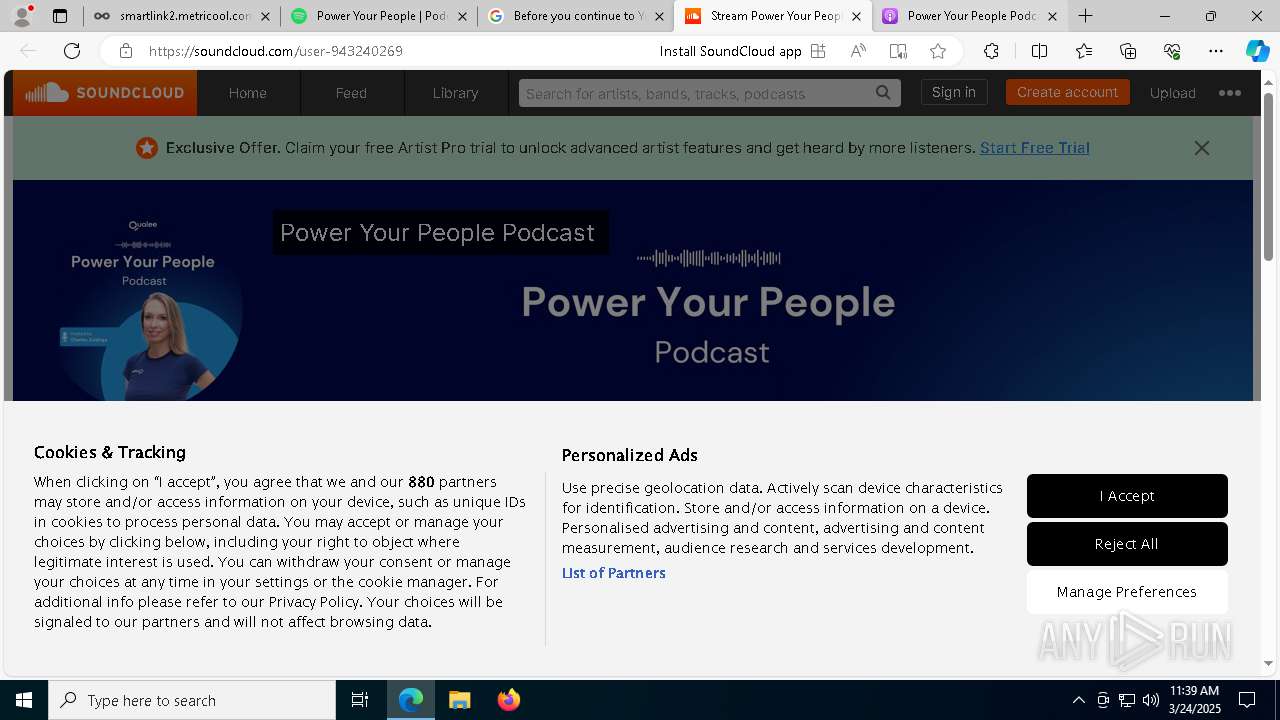1280x720 pixels.
Task: Click the search magnifier icon
Action: tap(883, 93)
